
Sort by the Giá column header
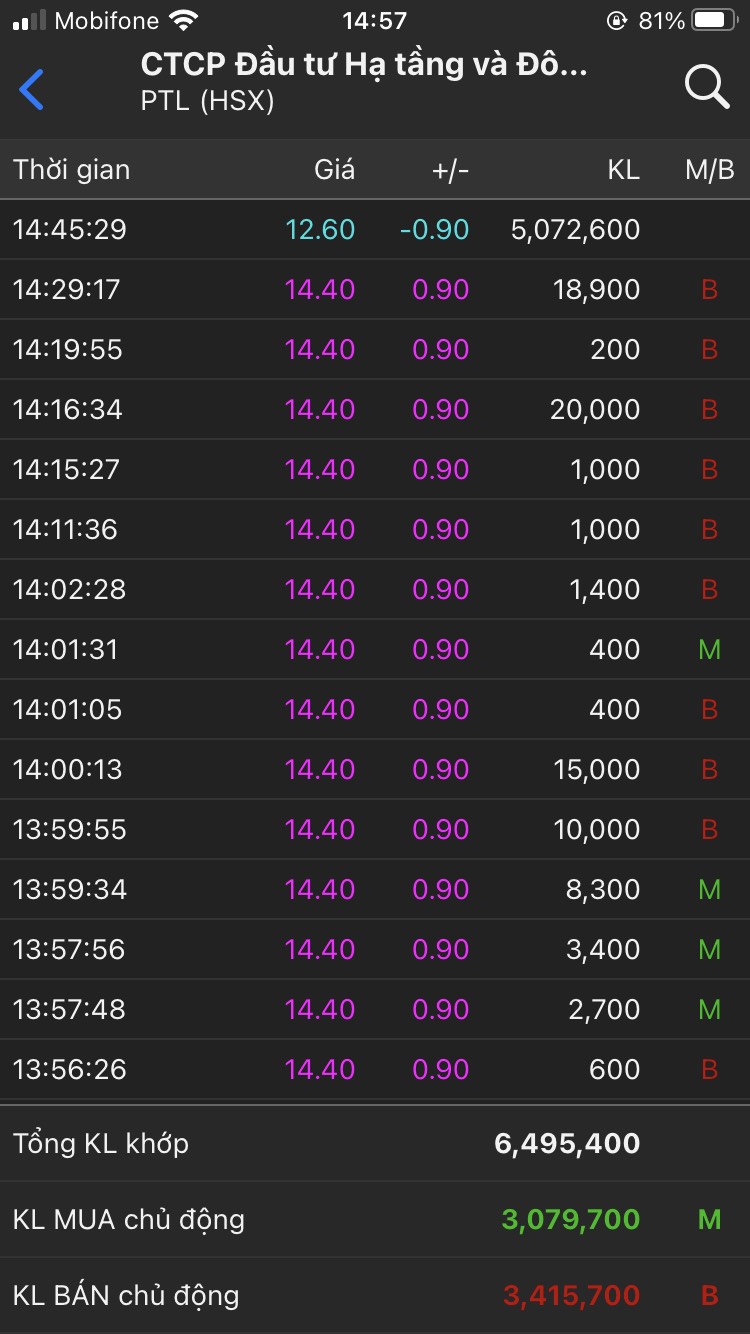[334, 170]
